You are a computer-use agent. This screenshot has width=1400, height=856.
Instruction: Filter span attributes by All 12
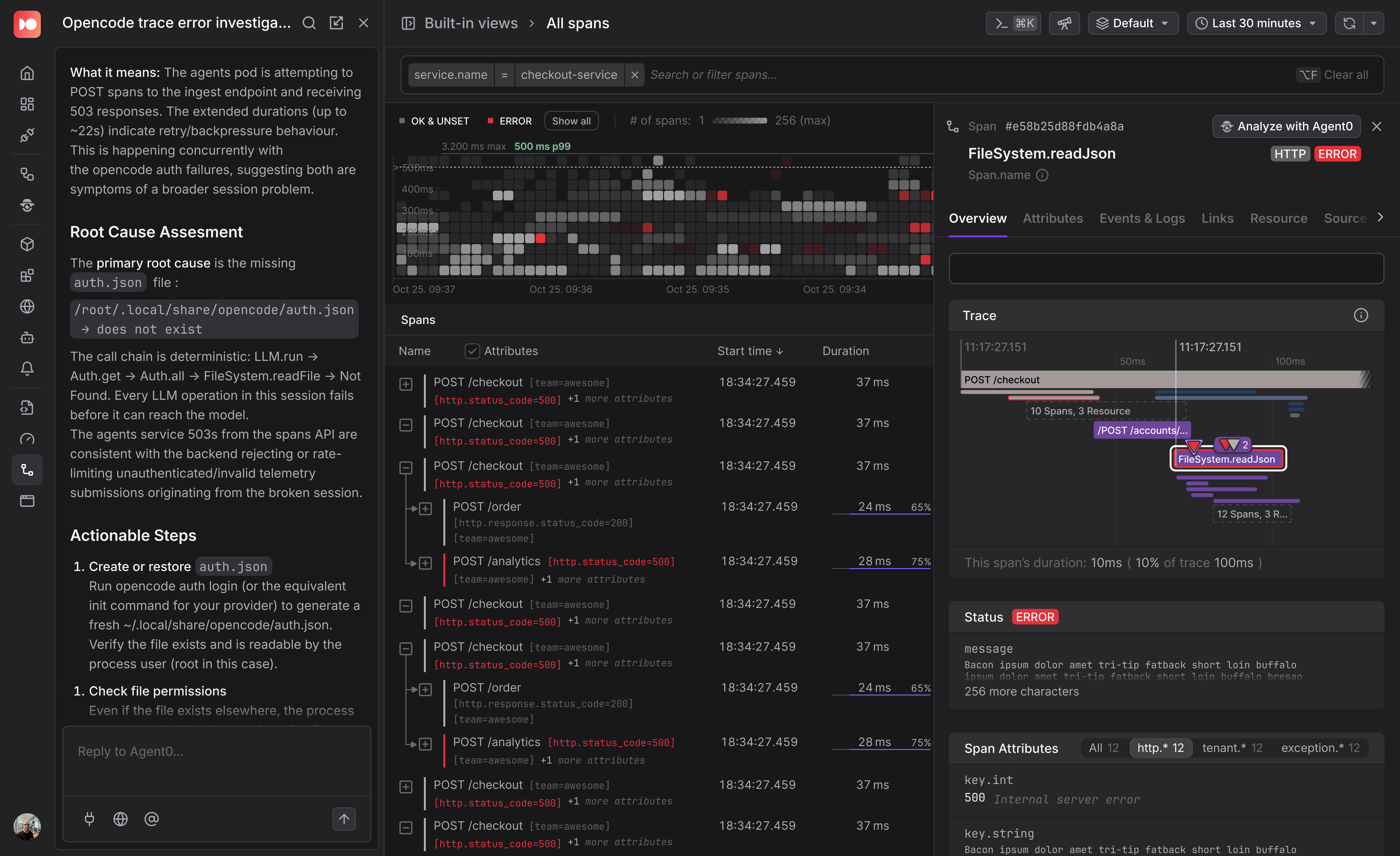click(x=1103, y=748)
